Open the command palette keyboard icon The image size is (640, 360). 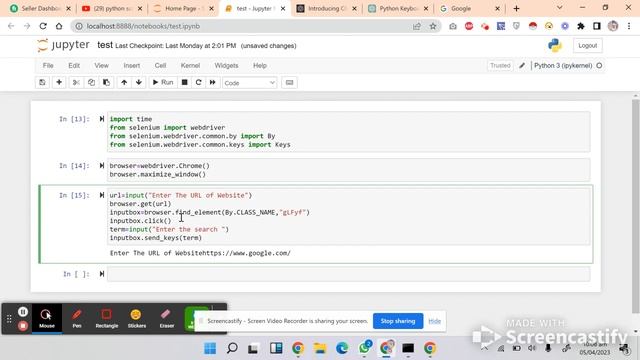tap(289, 82)
